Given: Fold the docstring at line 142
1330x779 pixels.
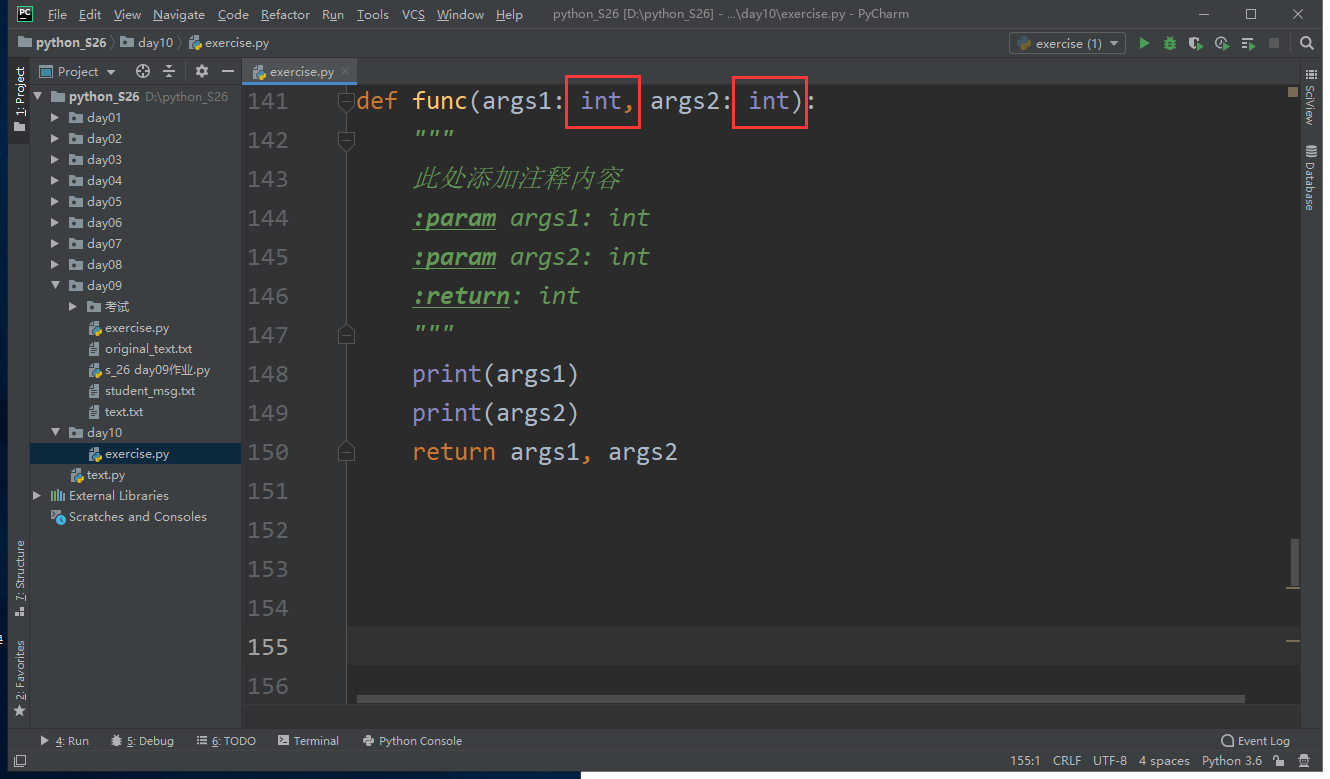Looking at the screenshot, I should (x=347, y=141).
